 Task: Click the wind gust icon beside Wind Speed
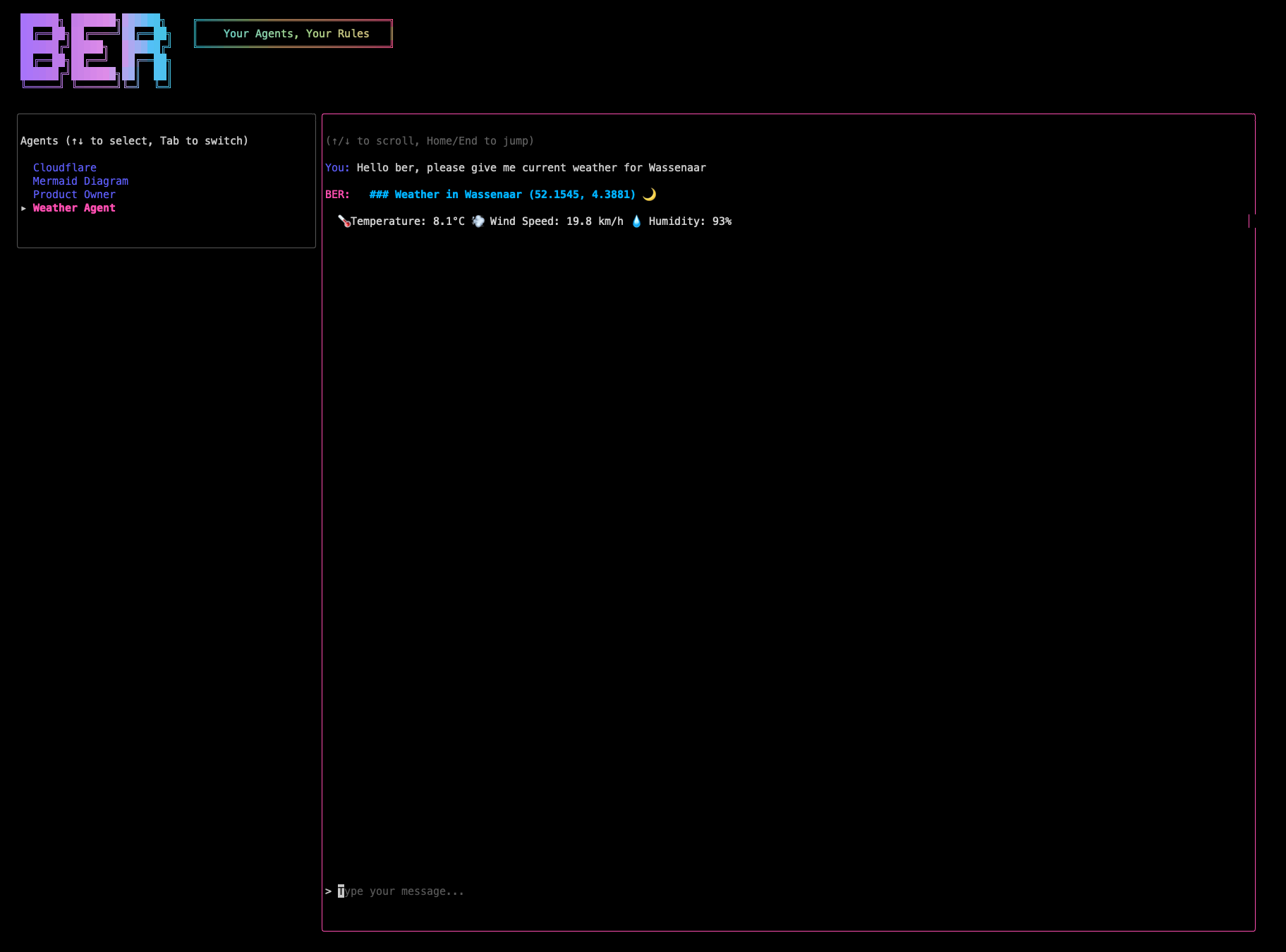(x=478, y=221)
